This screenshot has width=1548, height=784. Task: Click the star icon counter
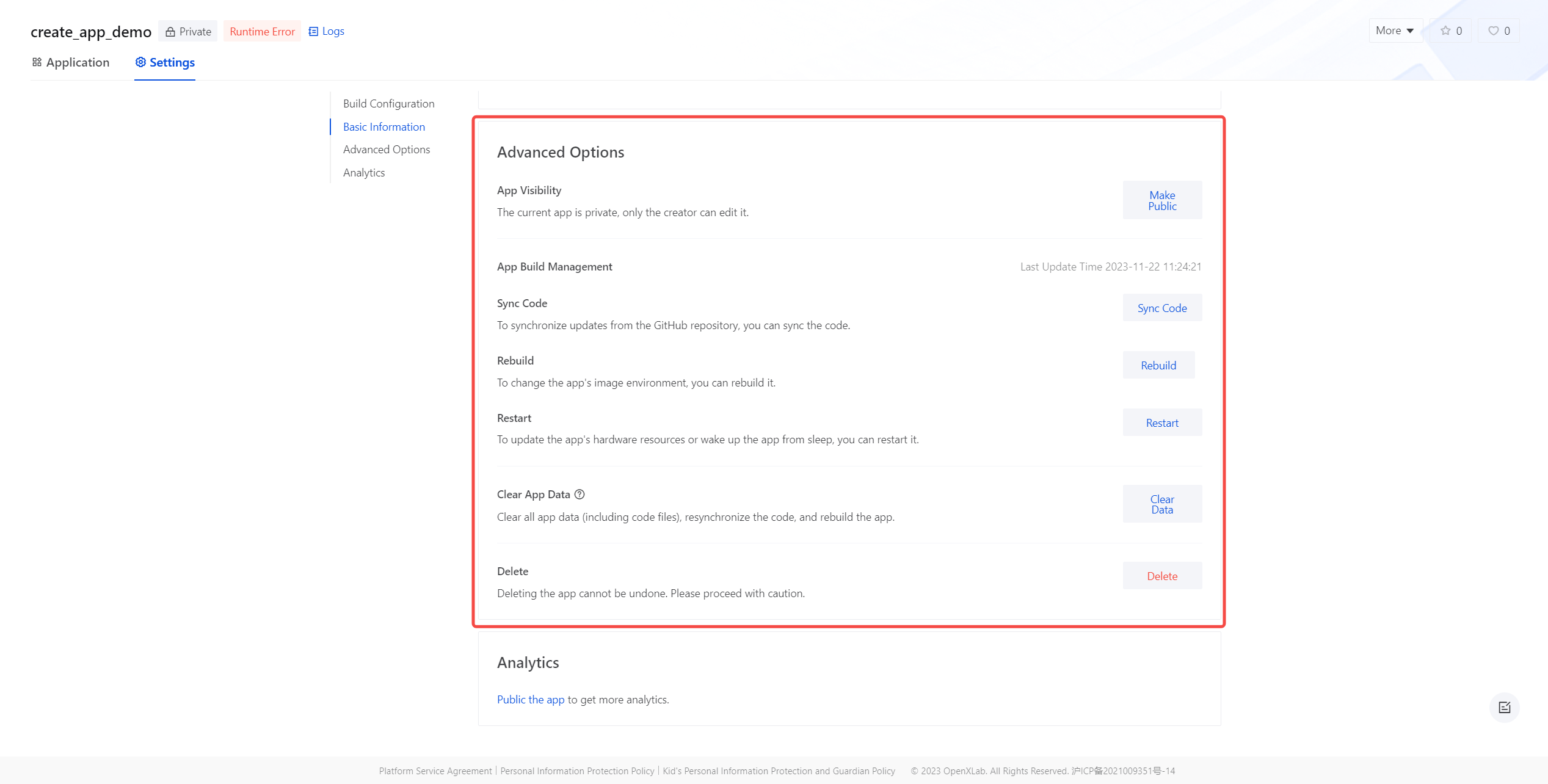click(x=1451, y=31)
